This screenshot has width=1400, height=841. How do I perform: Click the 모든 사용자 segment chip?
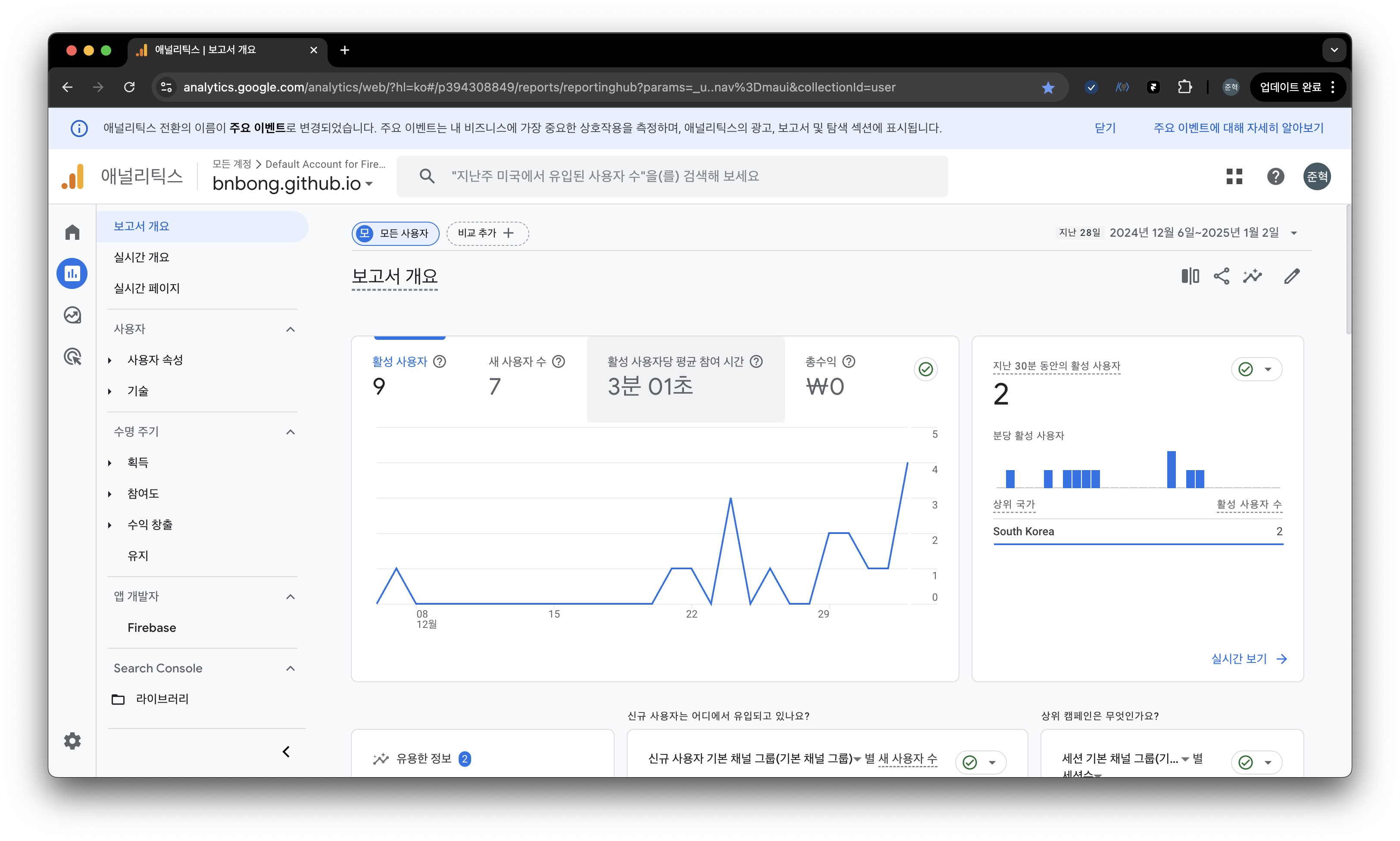pyautogui.click(x=395, y=233)
